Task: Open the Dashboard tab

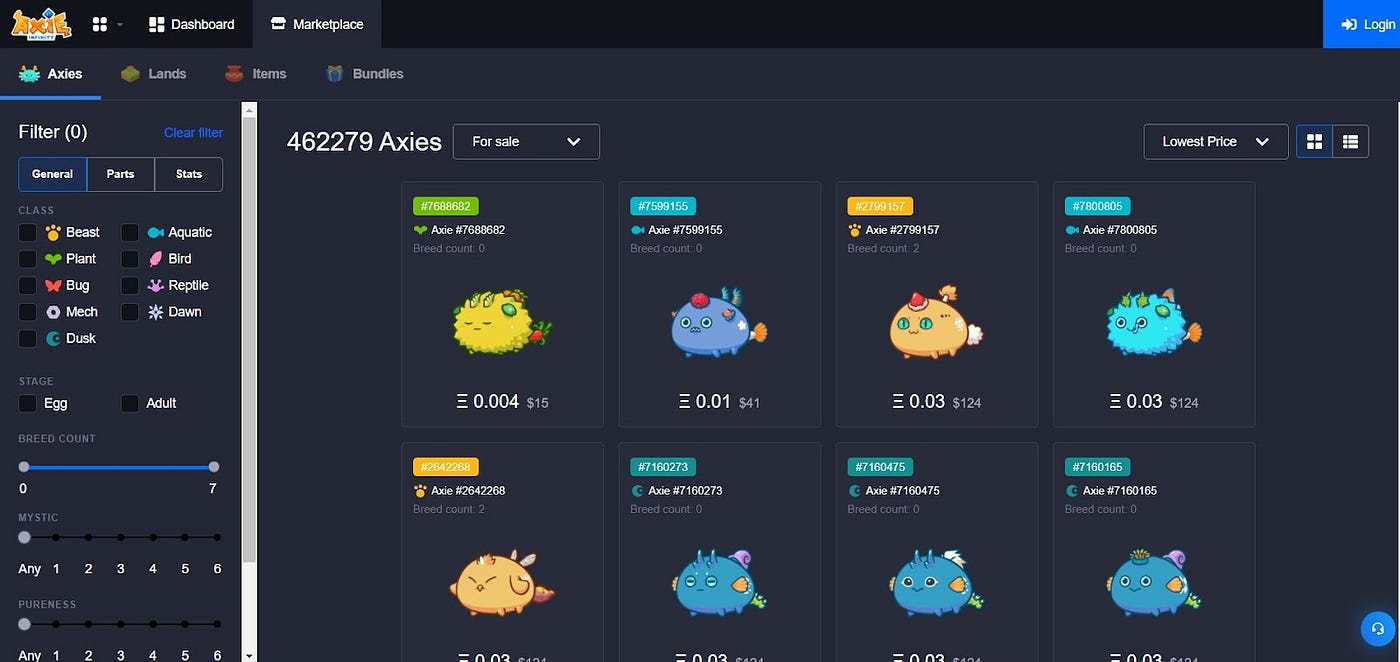Action: [x=191, y=24]
